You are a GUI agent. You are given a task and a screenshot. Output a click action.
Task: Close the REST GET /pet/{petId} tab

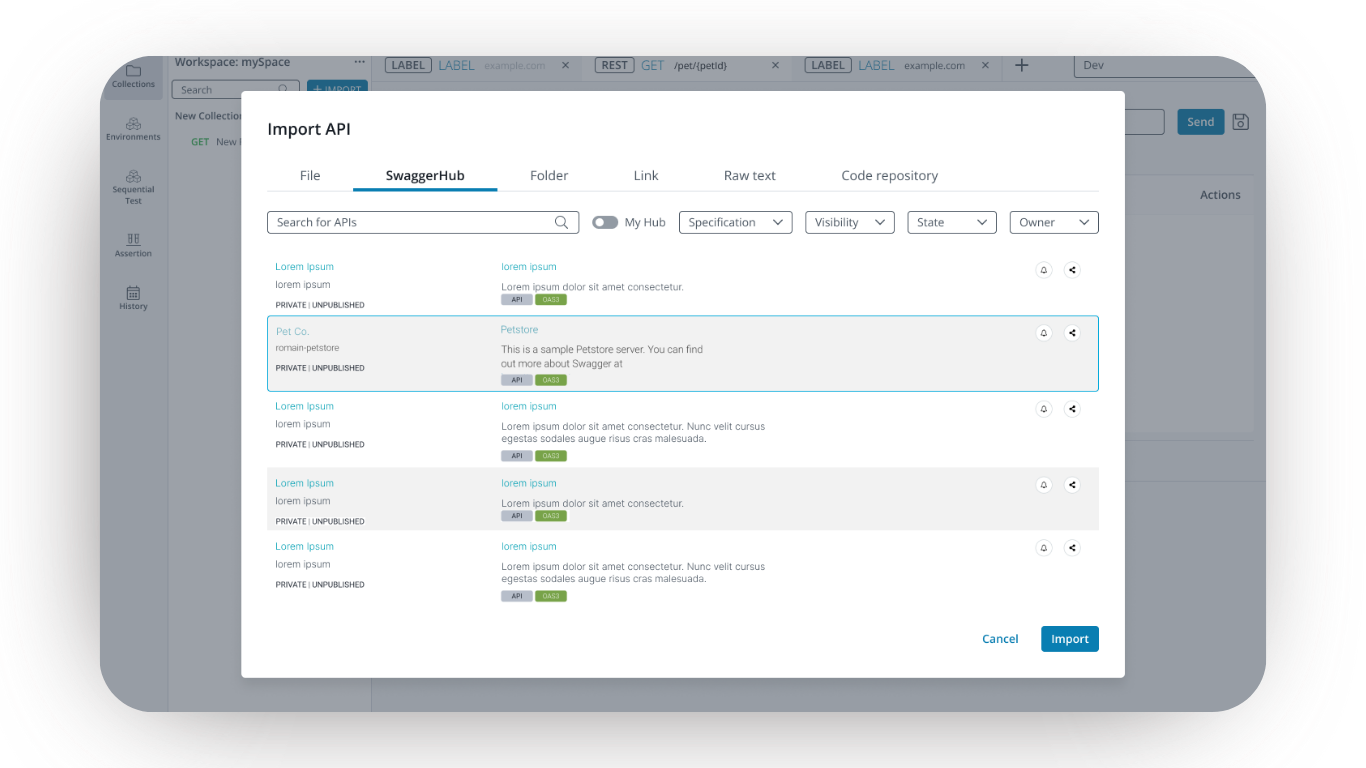point(775,66)
